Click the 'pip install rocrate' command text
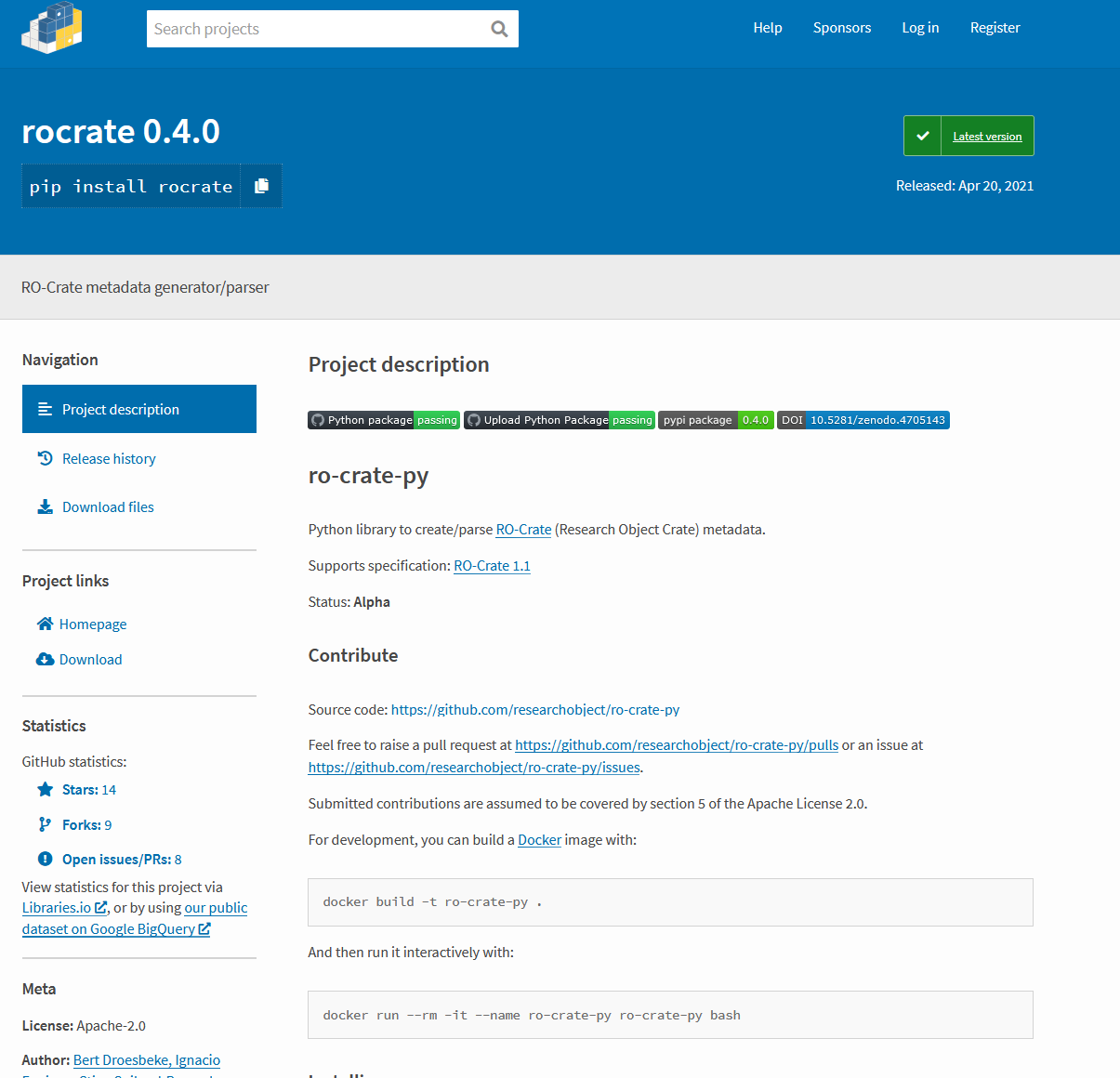The height and width of the screenshot is (1078, 1120). (x=131, y=186)
